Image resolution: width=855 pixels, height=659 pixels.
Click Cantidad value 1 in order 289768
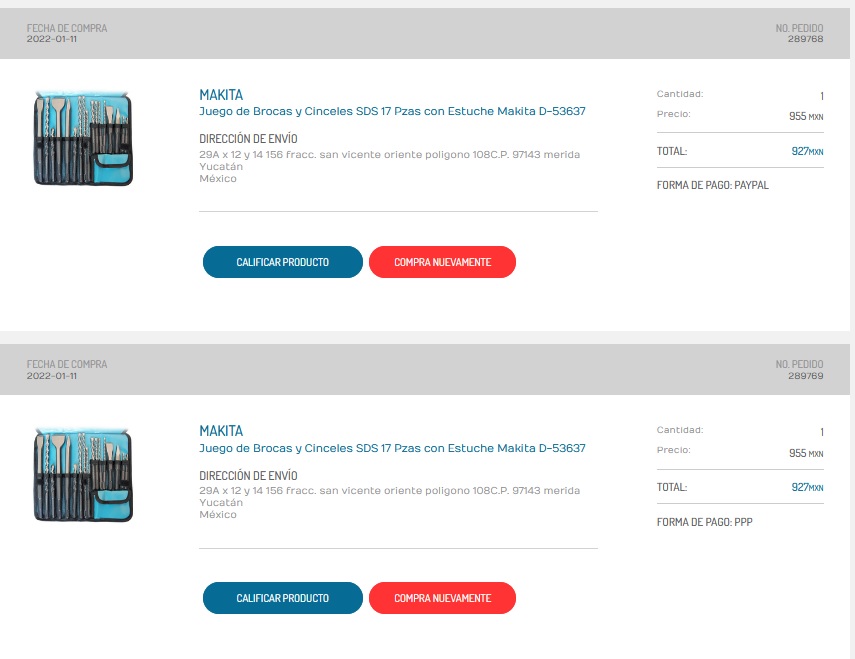[x=822, y=96]
